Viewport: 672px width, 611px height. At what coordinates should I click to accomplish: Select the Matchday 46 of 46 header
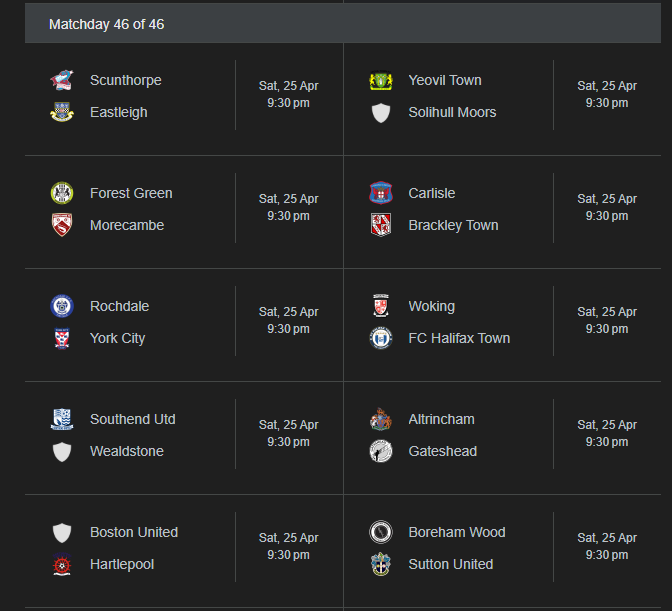tap(343, 23)
